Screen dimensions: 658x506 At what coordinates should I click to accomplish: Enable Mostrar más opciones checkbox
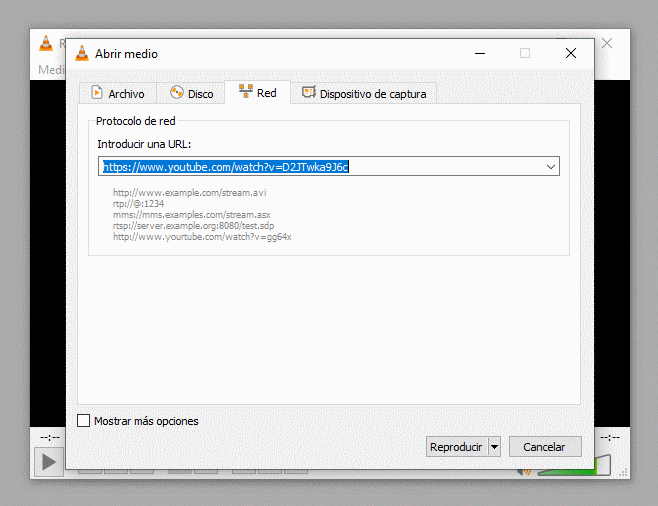[84, 420]
